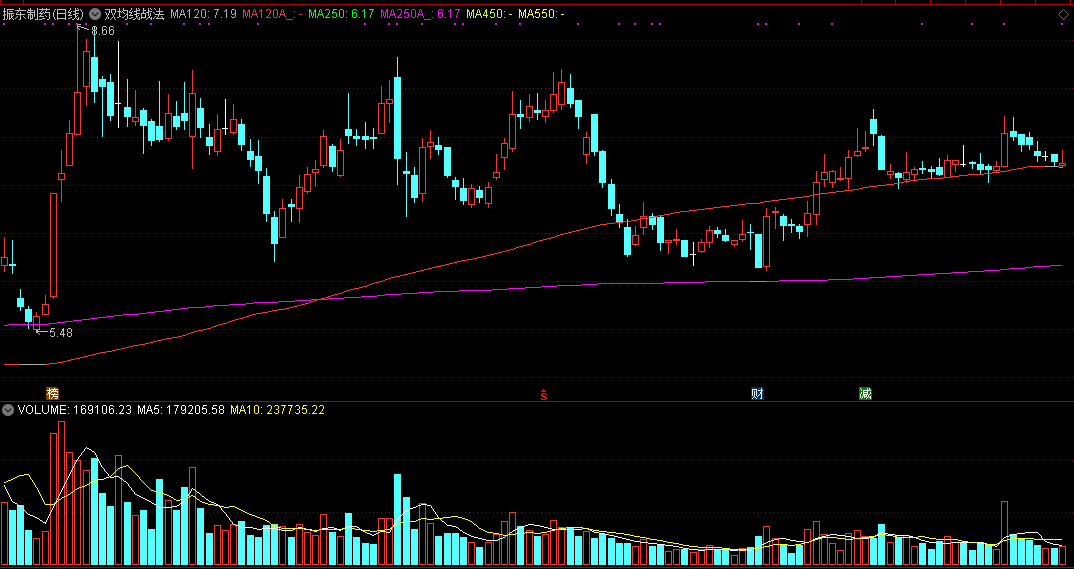Click the 榜 marker icon on timeline
Viewport: 1074px width, 569px height.
[52, 394]
